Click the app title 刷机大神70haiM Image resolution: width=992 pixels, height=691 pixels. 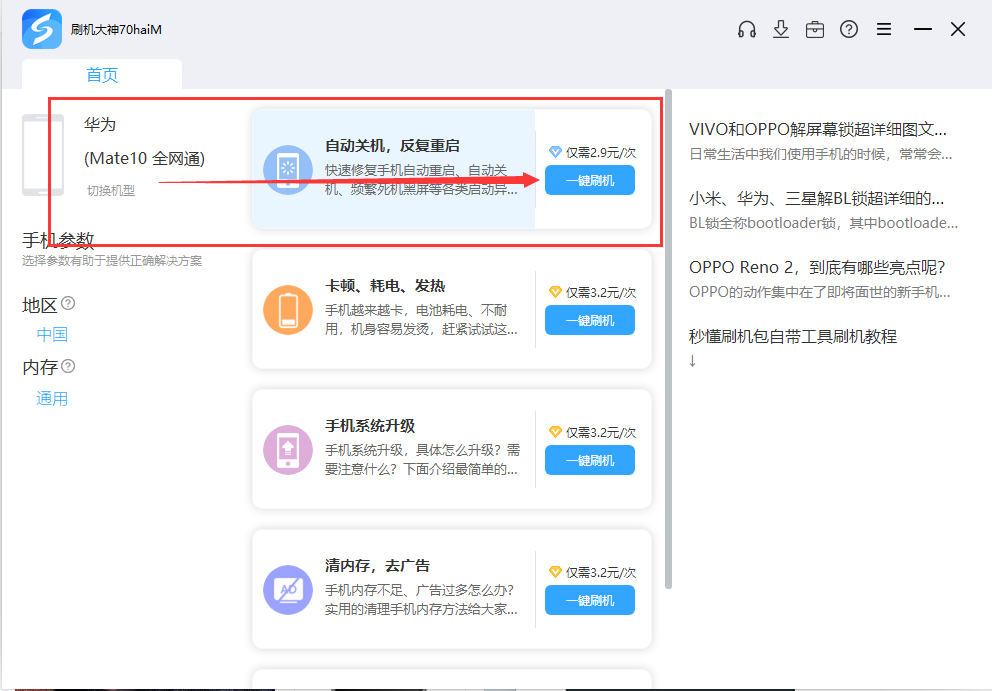(116, 30)
